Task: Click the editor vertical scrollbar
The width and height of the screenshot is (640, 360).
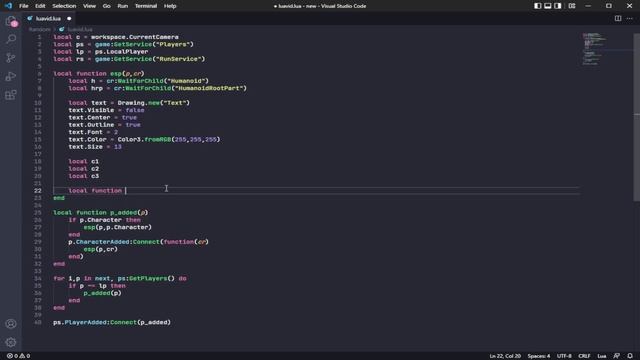Action: click(x=636, y=117)
